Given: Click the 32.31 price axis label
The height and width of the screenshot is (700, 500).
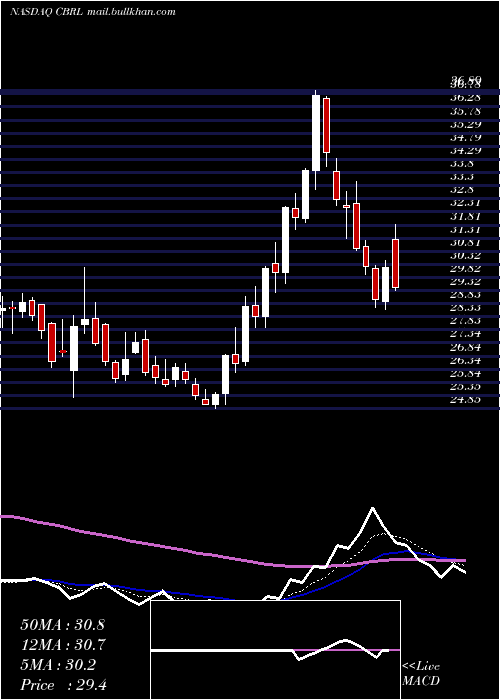Looking at the screenshot, I should coord(466,203).
